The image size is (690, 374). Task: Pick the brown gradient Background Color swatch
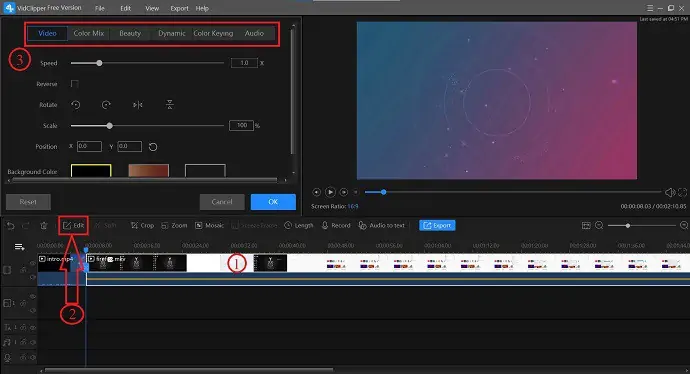(x=148, y=171)
